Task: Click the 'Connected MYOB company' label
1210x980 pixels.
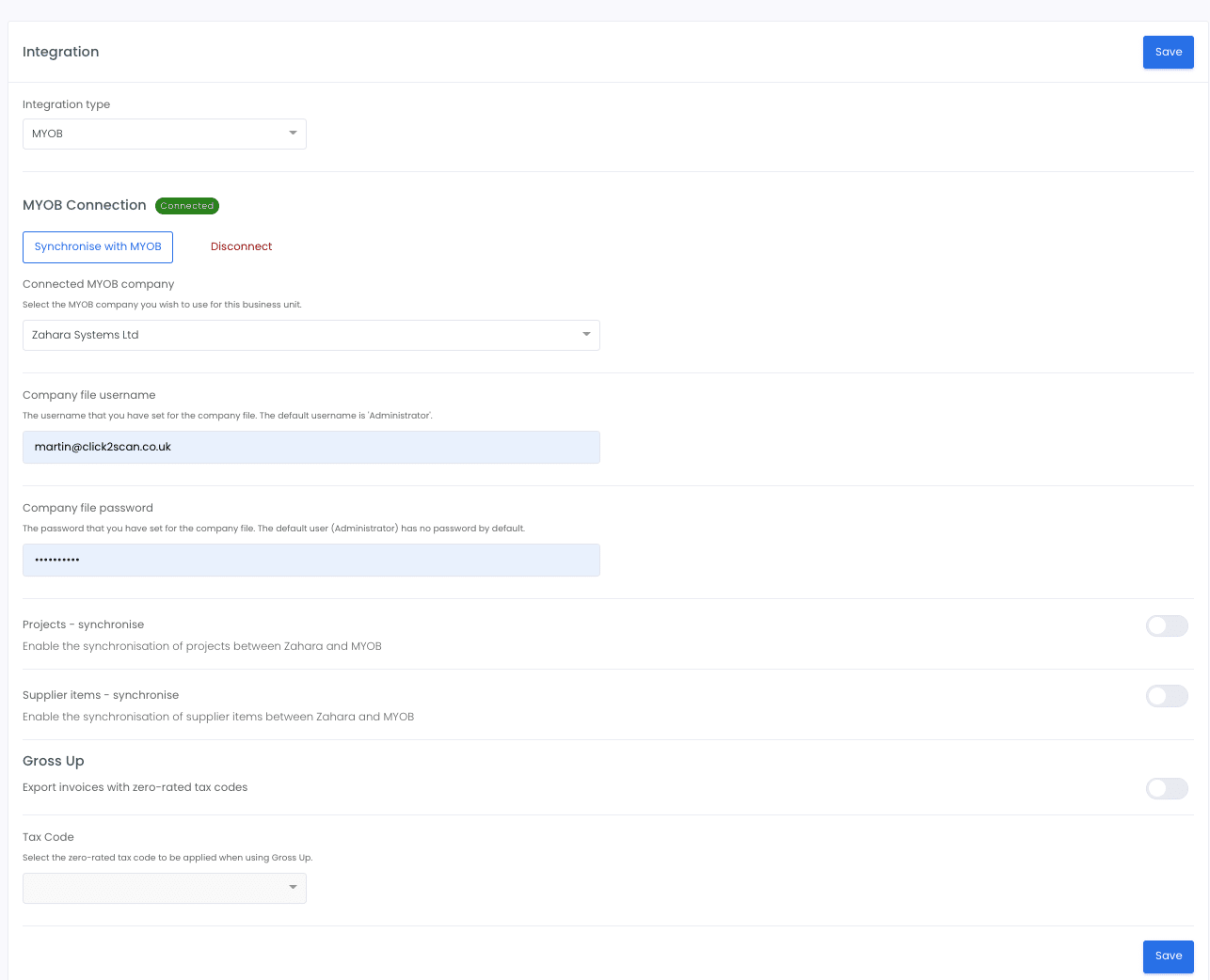Action: 99,284
